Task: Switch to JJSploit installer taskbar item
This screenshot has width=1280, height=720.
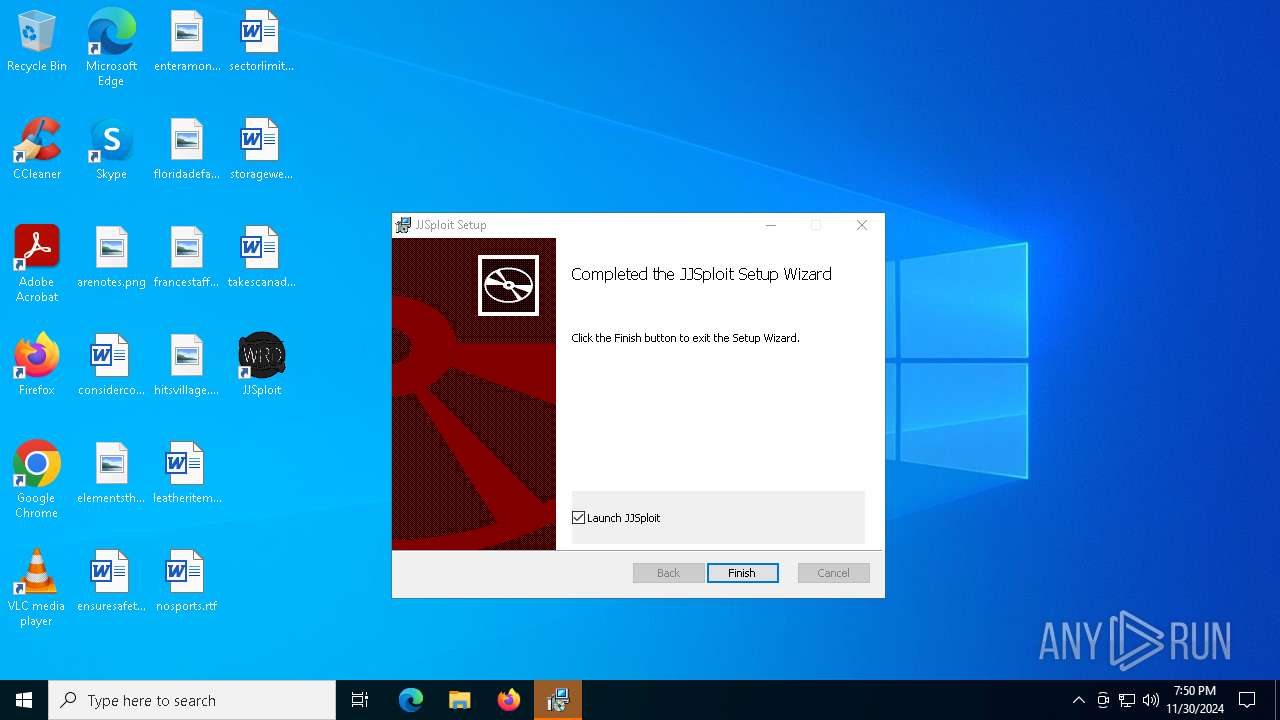Action: pyautogui.click(x=558, y=700)
